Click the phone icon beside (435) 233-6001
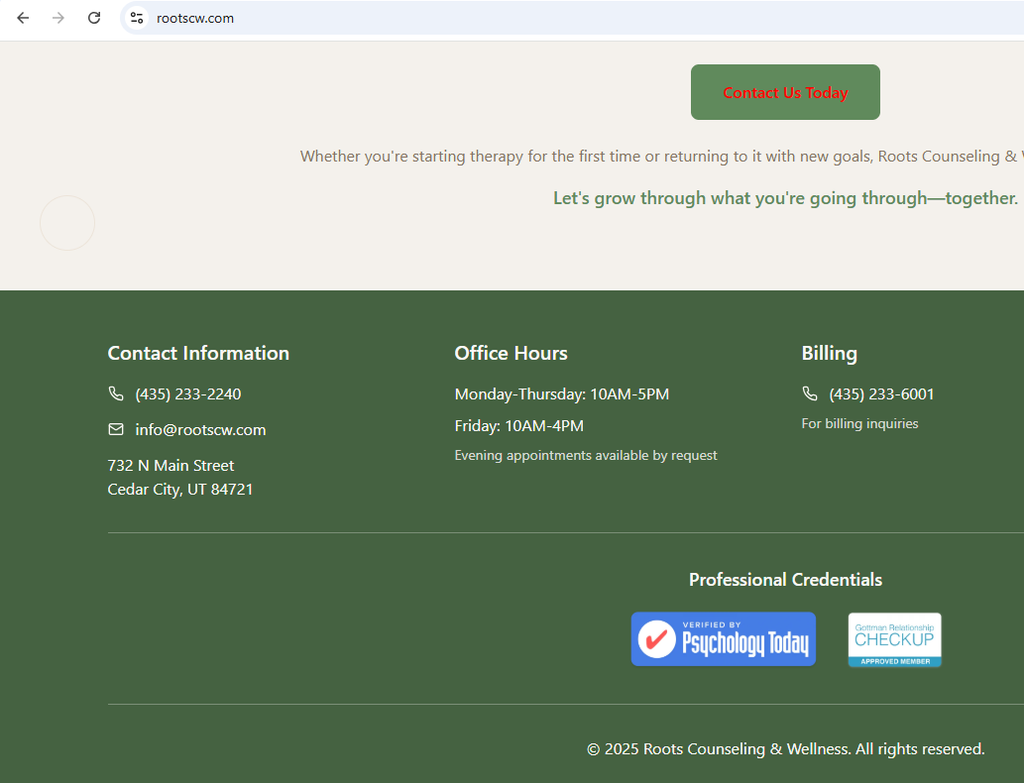 809,393
